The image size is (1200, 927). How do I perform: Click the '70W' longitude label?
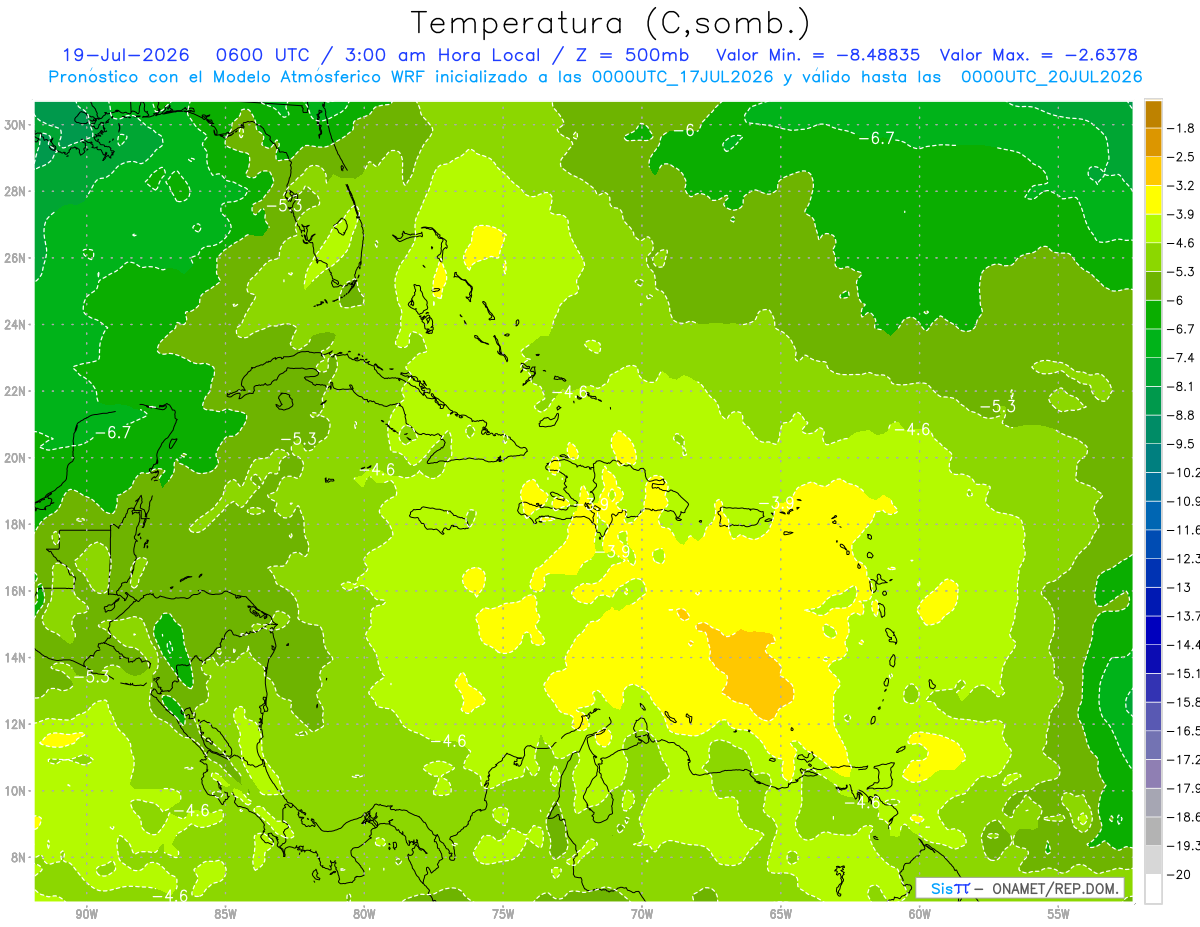642,914
